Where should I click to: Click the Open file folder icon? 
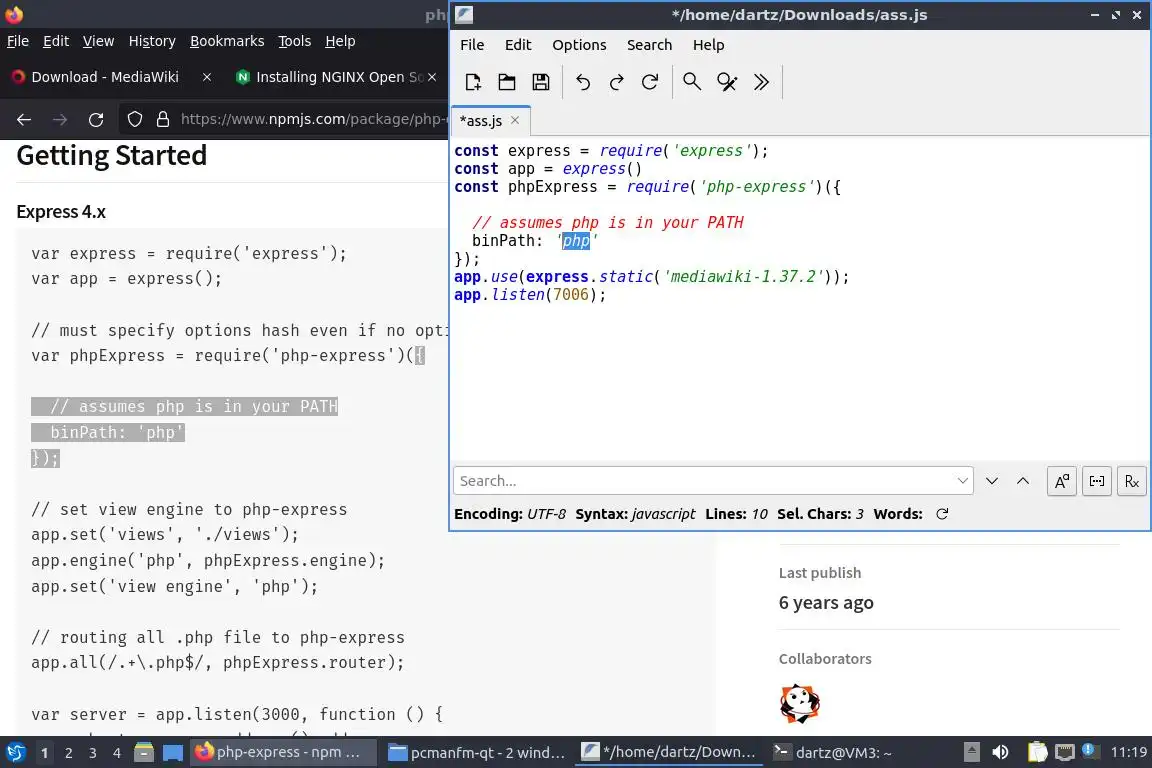(507, 82)
